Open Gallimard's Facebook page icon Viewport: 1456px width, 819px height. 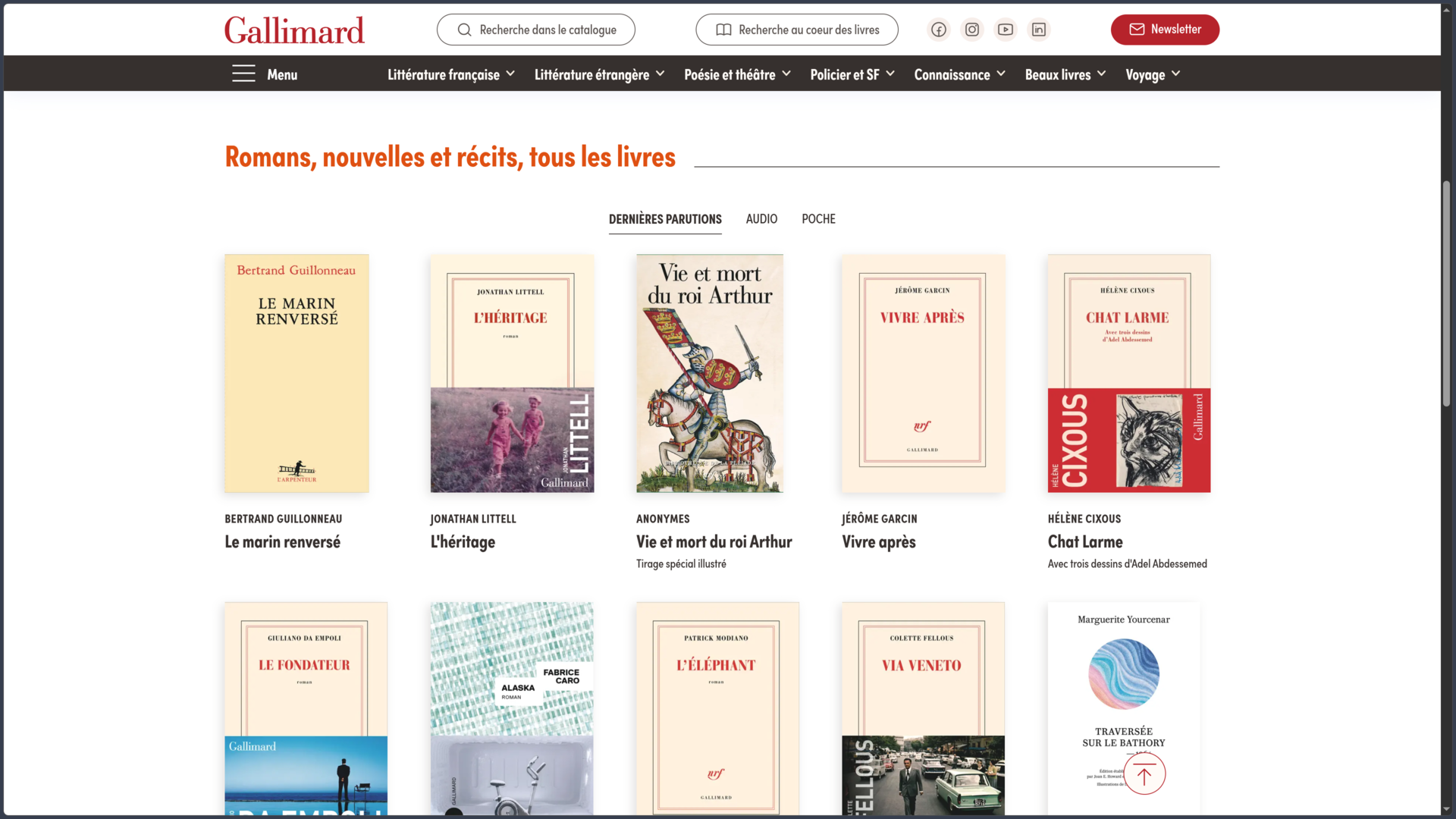[939, 30]
